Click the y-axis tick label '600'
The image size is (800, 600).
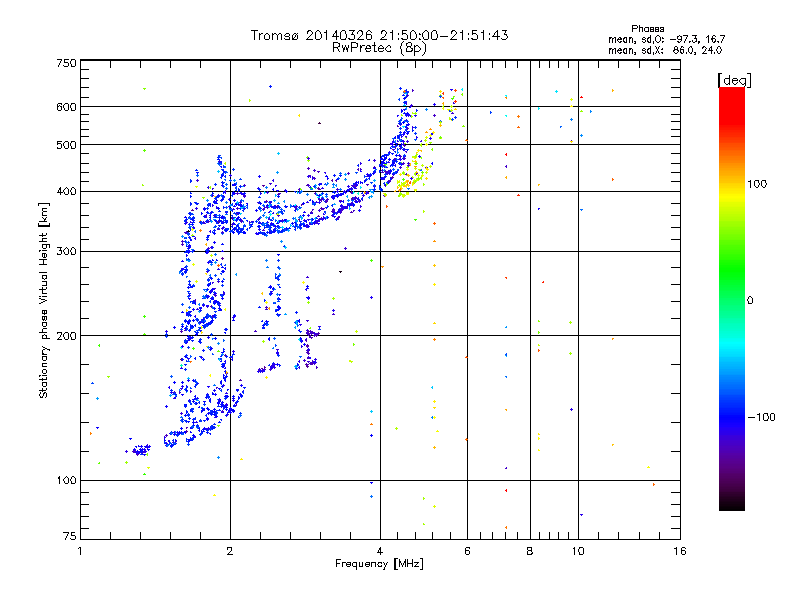(66, 107)
